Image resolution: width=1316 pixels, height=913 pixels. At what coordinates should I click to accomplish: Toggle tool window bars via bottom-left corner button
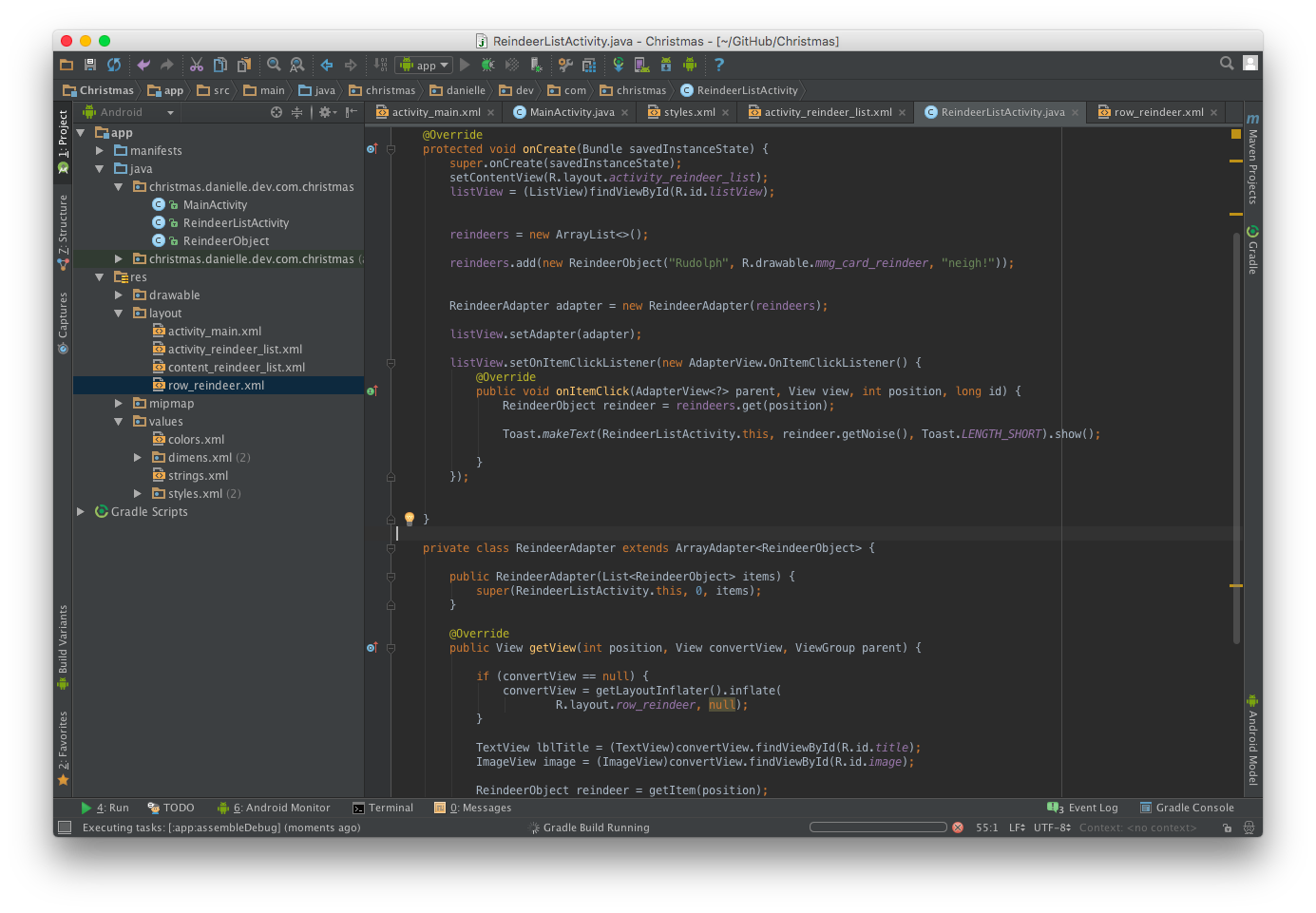pos(65,827)
